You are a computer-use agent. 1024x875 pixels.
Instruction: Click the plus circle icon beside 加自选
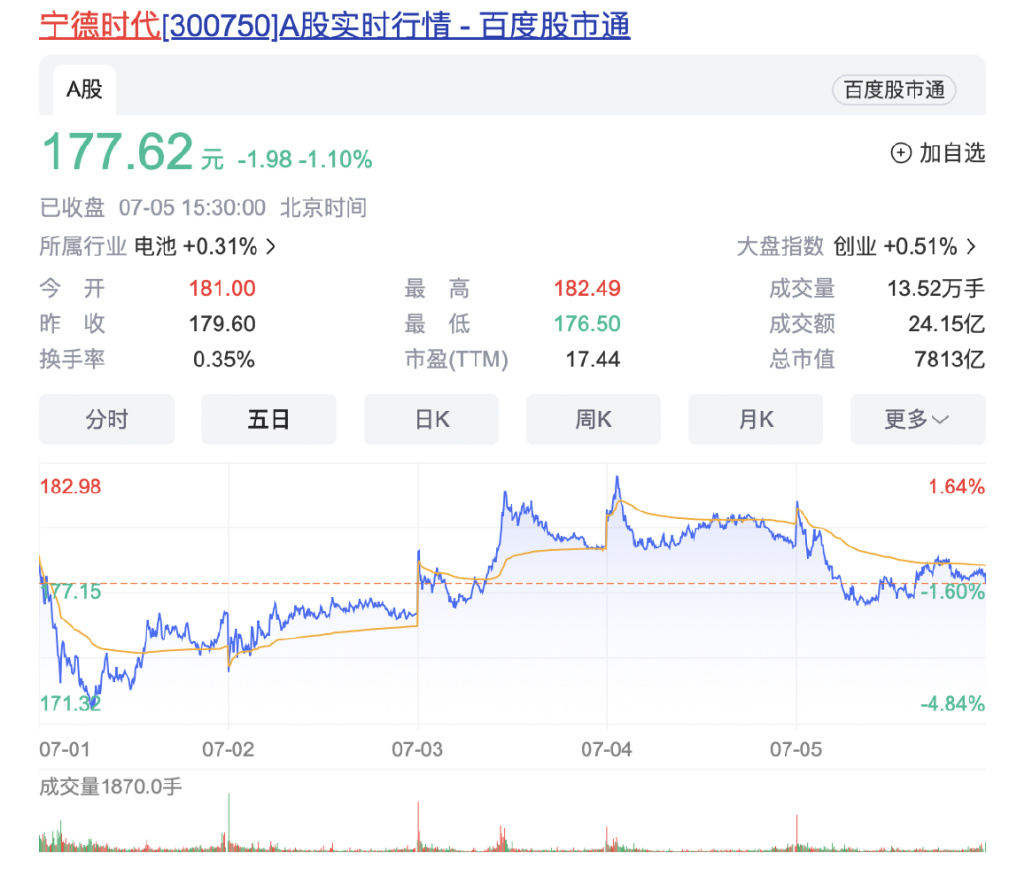click(x=901, y=153)
